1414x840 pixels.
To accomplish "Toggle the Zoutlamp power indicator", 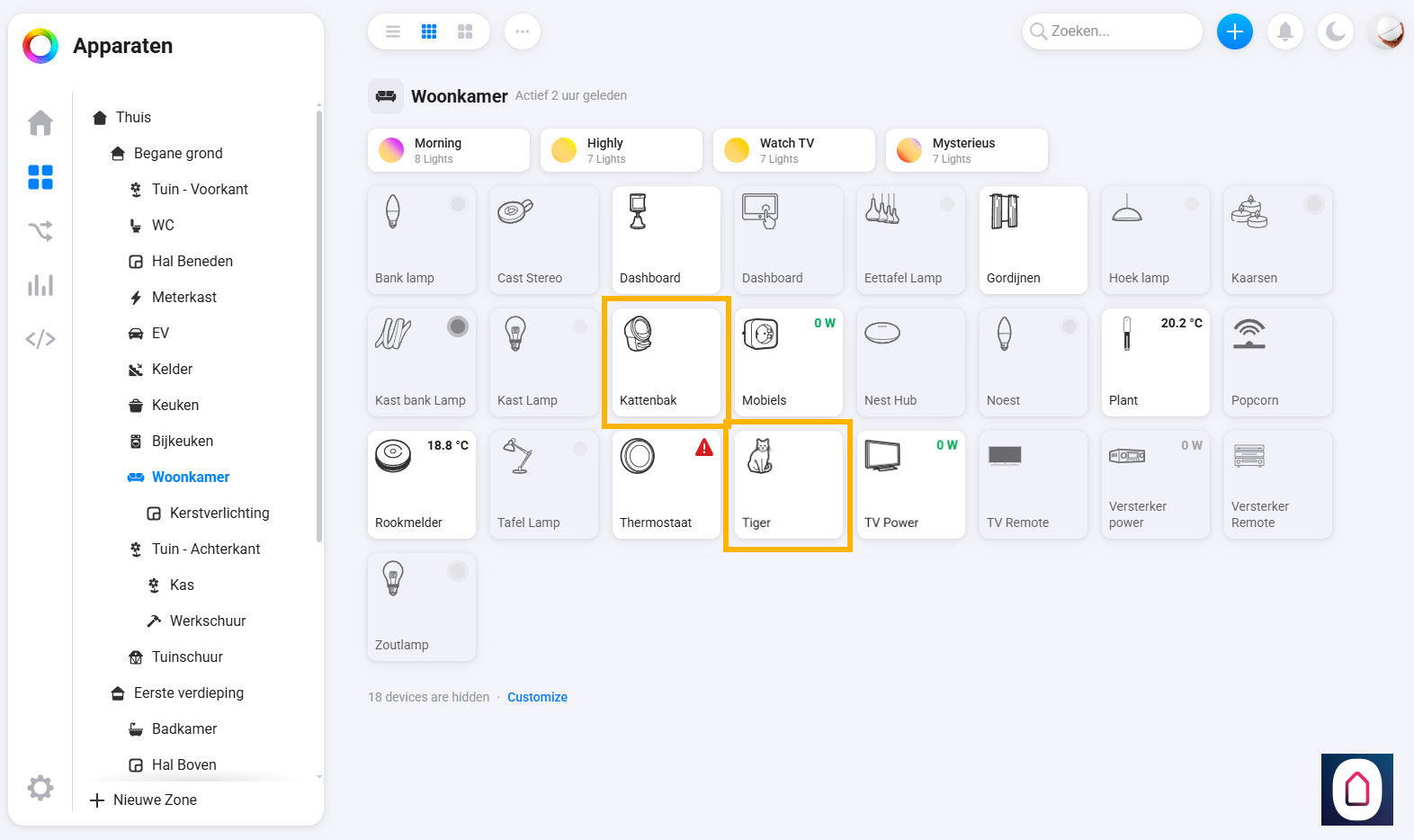I will (x=458, y=571).
